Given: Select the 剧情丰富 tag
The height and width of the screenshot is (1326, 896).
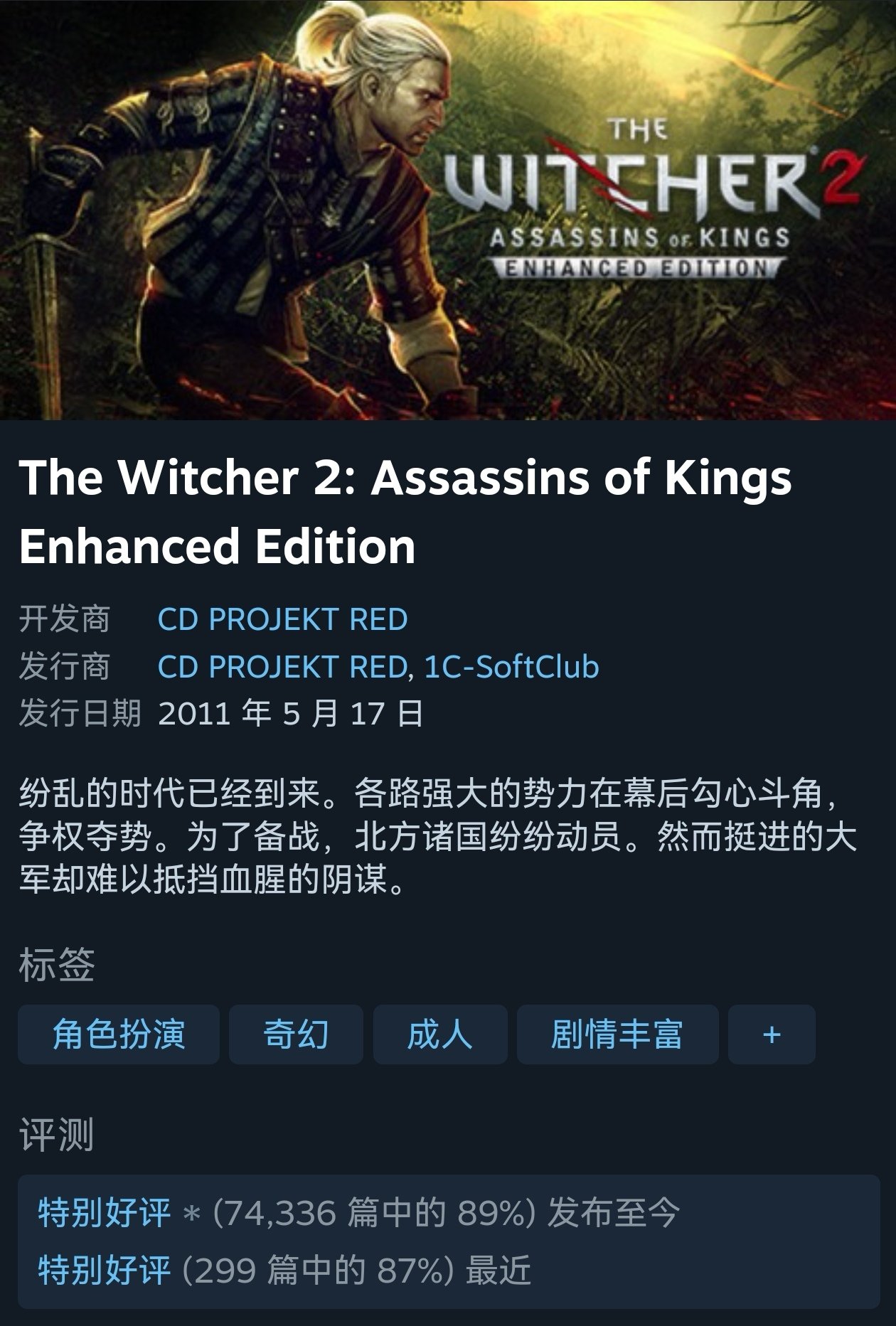Looking at the screenshot, I should 617,1034.
